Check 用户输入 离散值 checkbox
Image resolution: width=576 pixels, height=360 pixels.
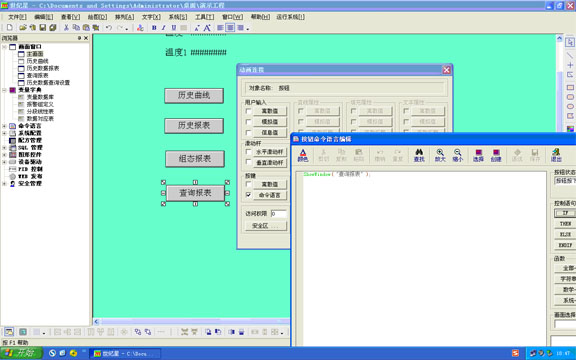coord(248,111)
